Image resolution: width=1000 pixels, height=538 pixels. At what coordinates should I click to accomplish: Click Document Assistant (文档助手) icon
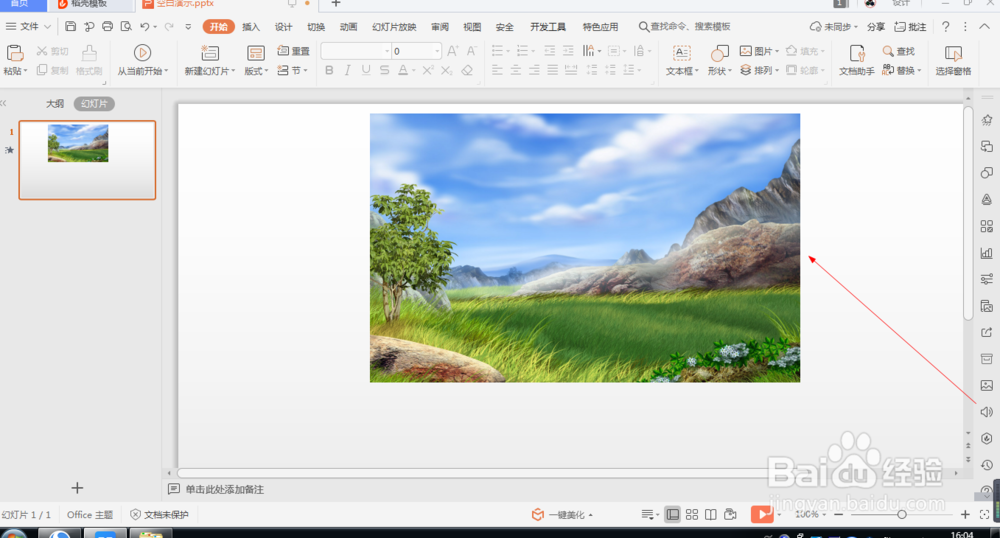(857, 53)
